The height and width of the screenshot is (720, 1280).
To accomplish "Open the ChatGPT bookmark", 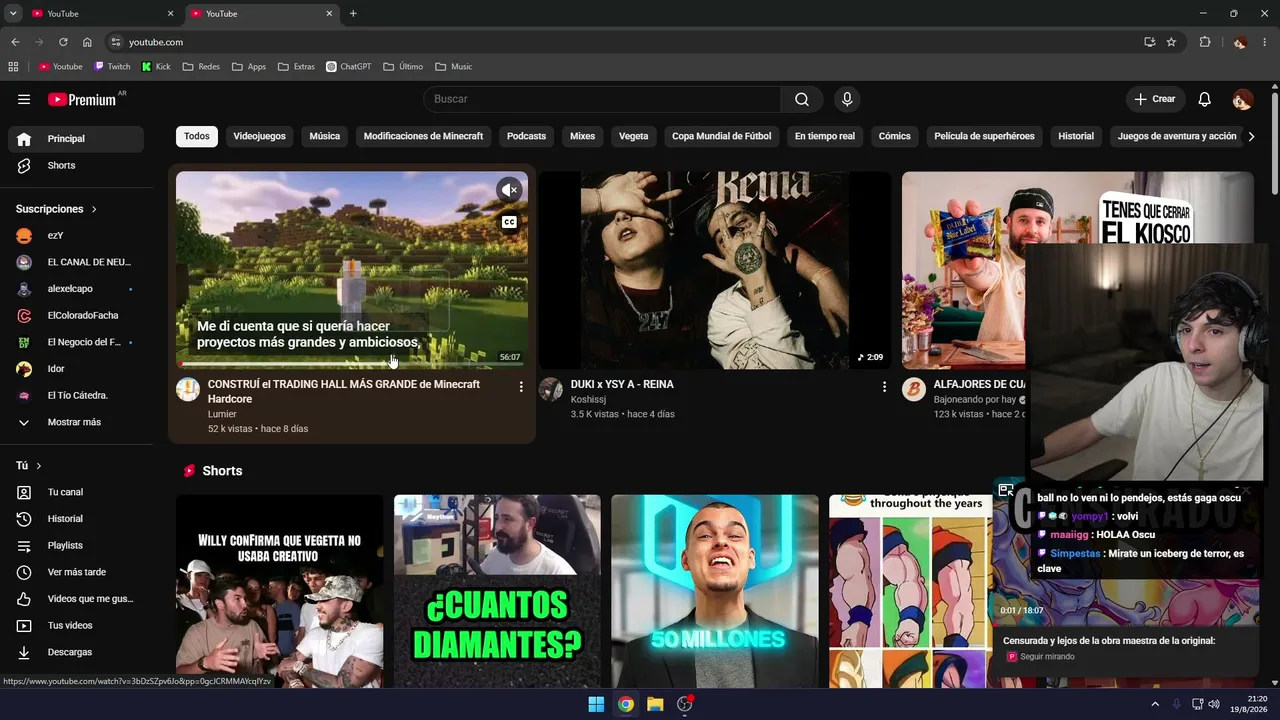I will [348, 67].
